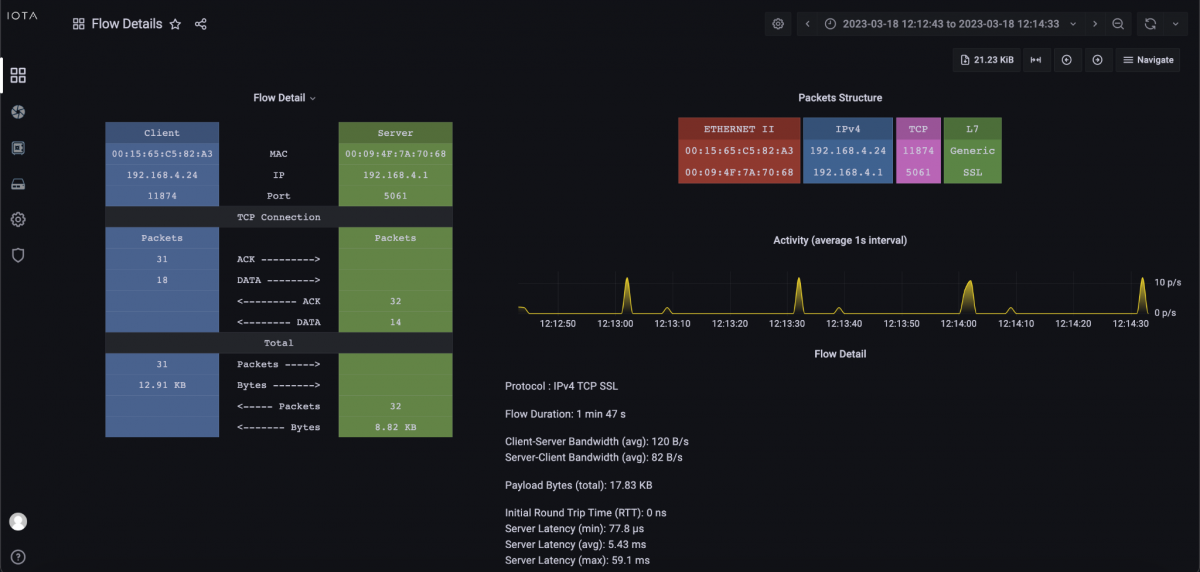The height and width of the screenshot is (572, 1200).
Task: Open the time range picker dropdown
Action: (950, 24)
